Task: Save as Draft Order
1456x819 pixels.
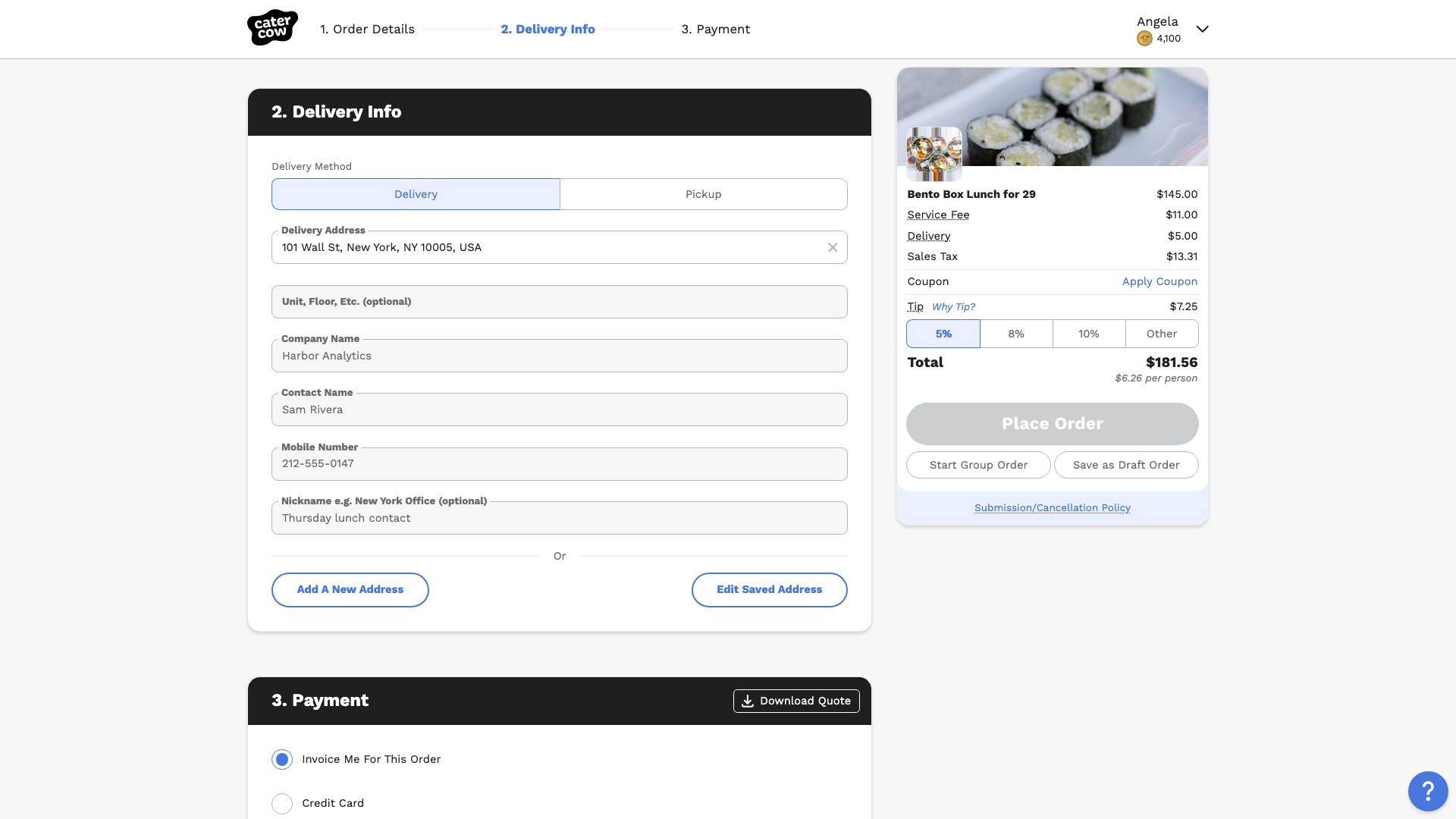Action: pyautogui.click(x=1126, y=465)
